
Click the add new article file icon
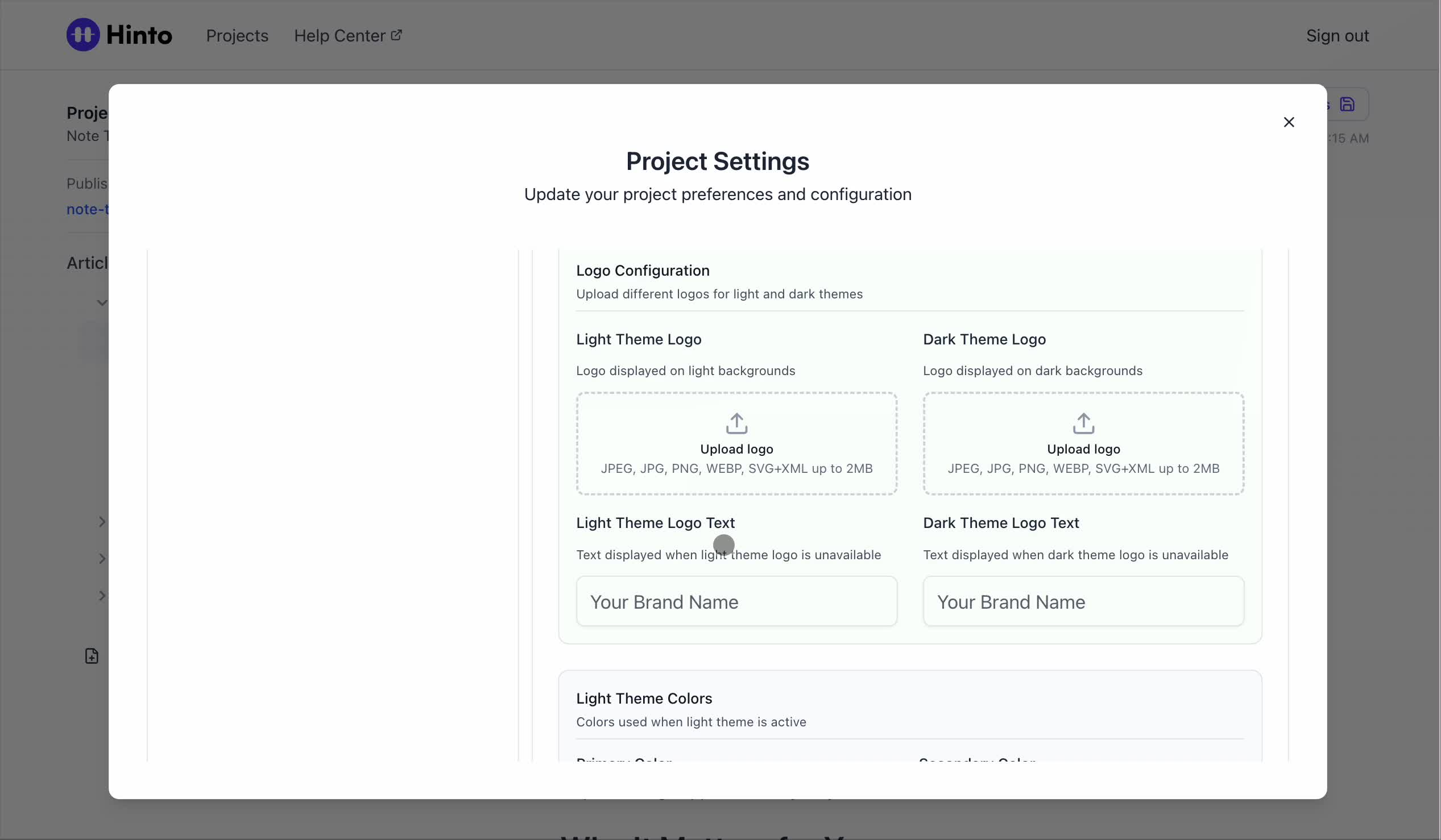pyautogui.click(x=92, y=656)
